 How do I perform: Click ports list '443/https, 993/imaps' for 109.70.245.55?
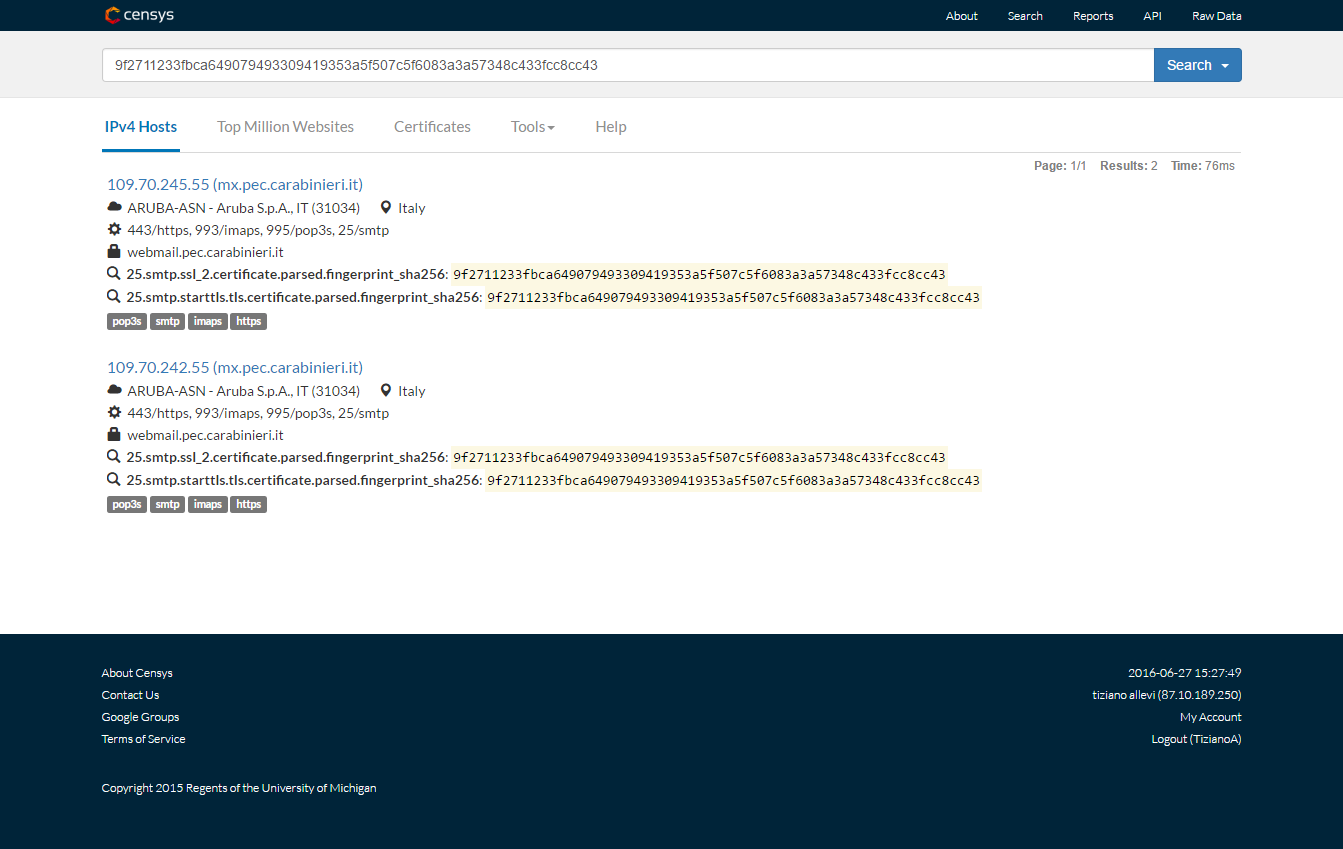click(x=258, y=230)
